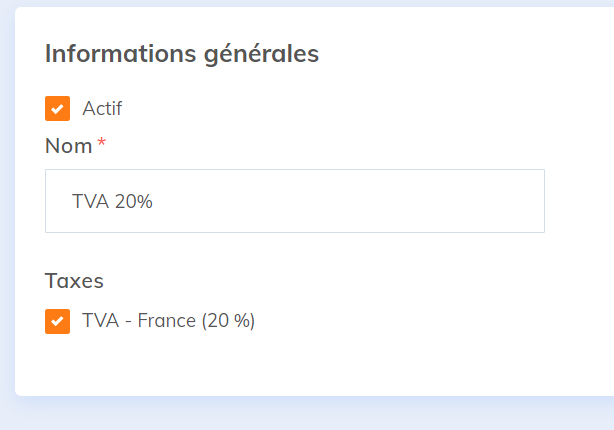
Task: Click the "Taxes" section label
Action: [74, 281]
